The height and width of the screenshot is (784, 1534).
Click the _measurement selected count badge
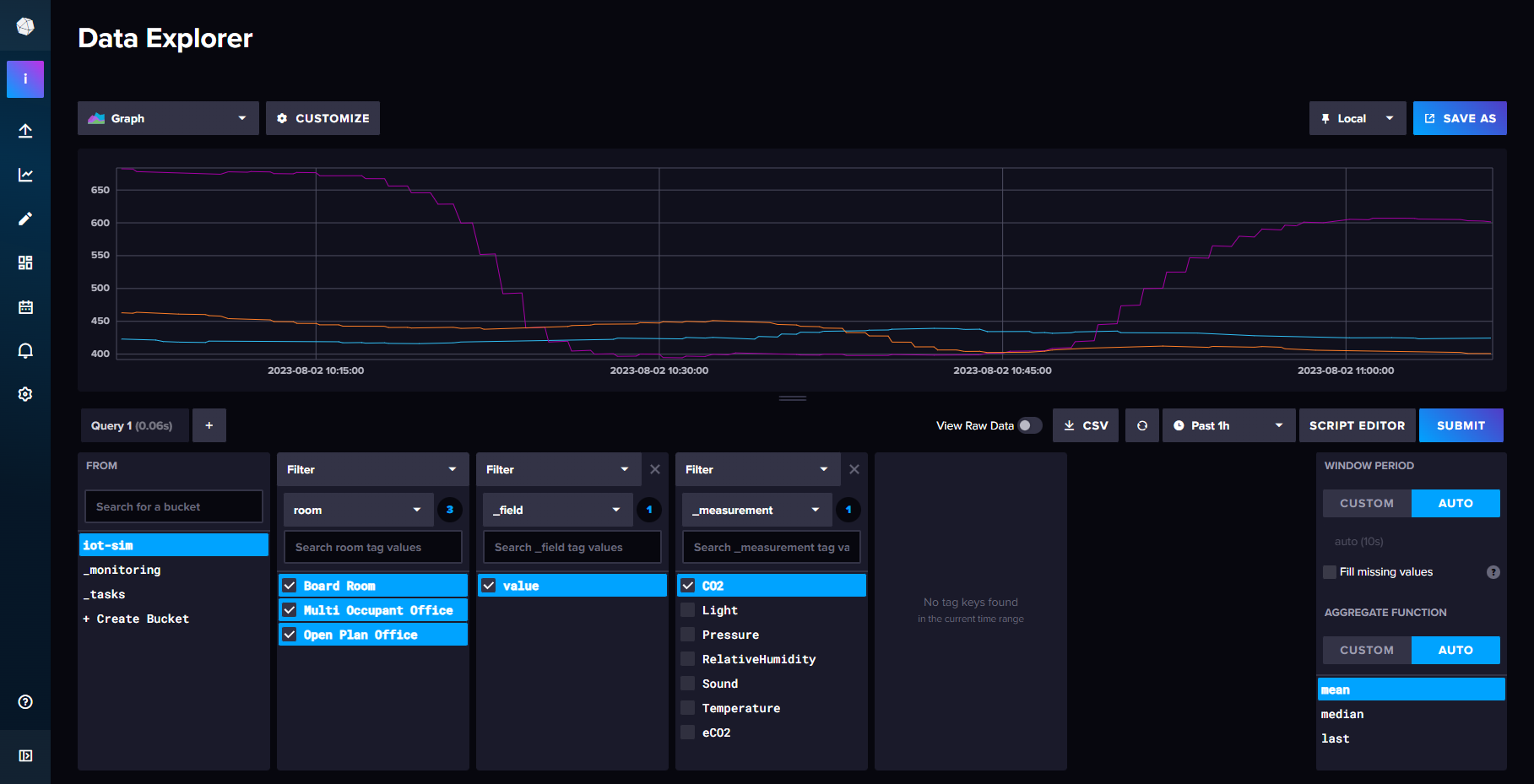tap(848, 510)
